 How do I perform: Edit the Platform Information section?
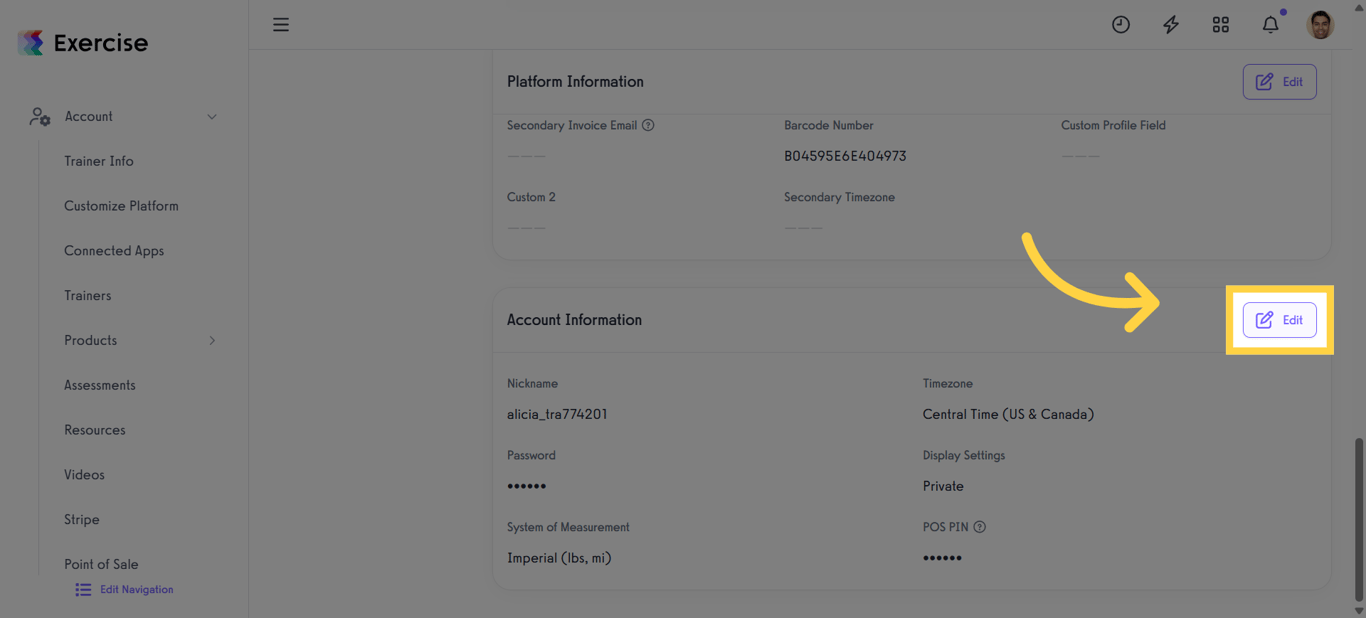(x=1279, y=82)
